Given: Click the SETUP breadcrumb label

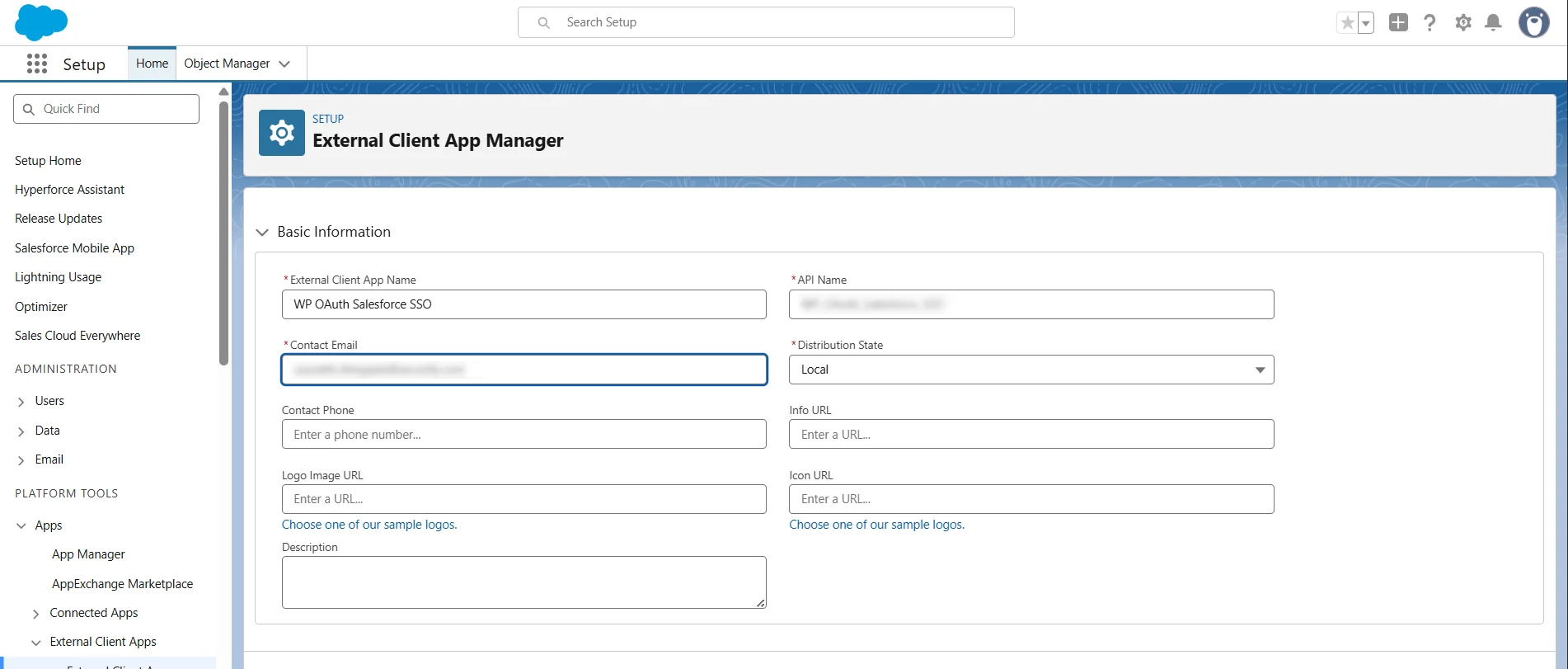Looking at the screenshot, I should 328,119.
